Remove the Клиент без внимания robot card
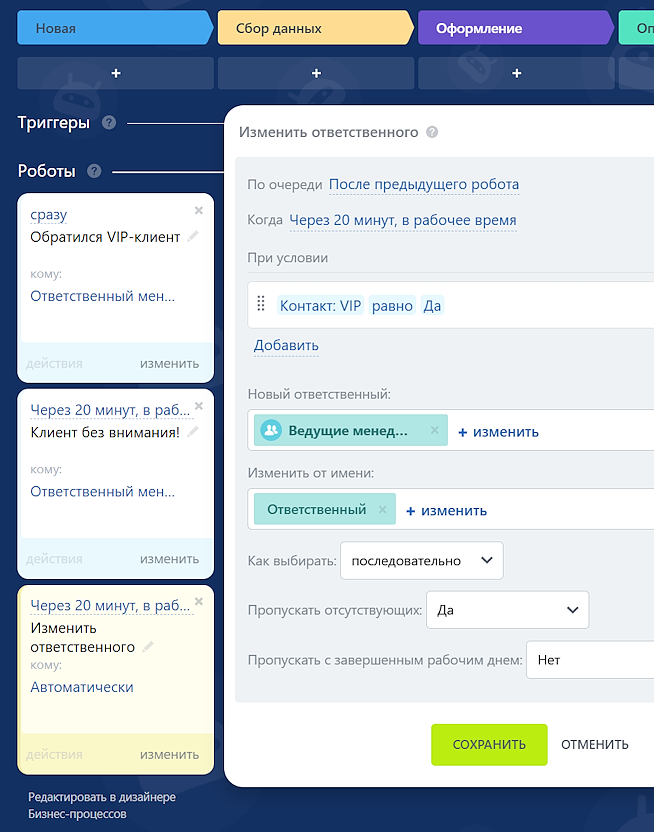 199,406
